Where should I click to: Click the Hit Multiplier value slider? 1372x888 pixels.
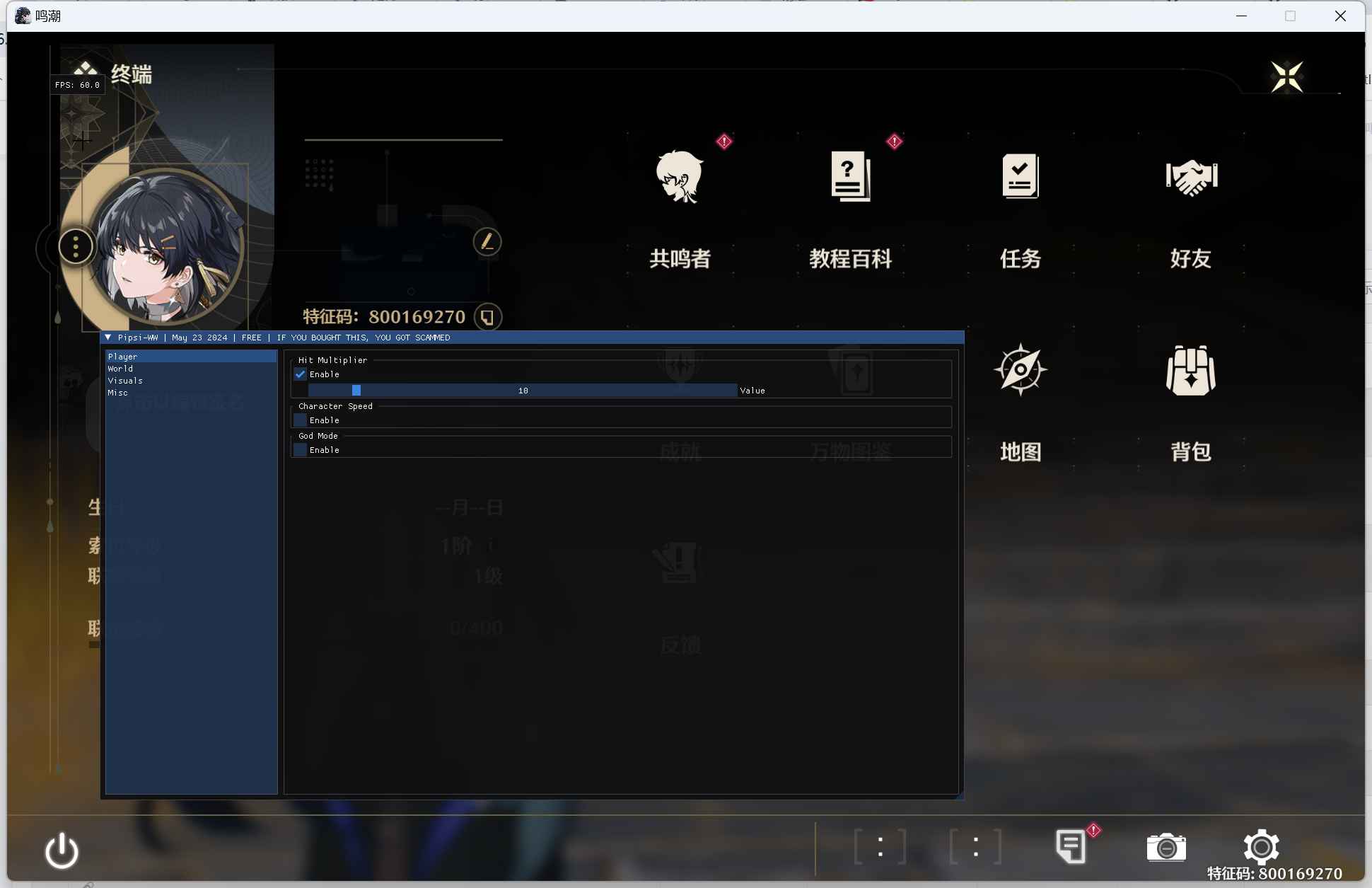(523, 391)
